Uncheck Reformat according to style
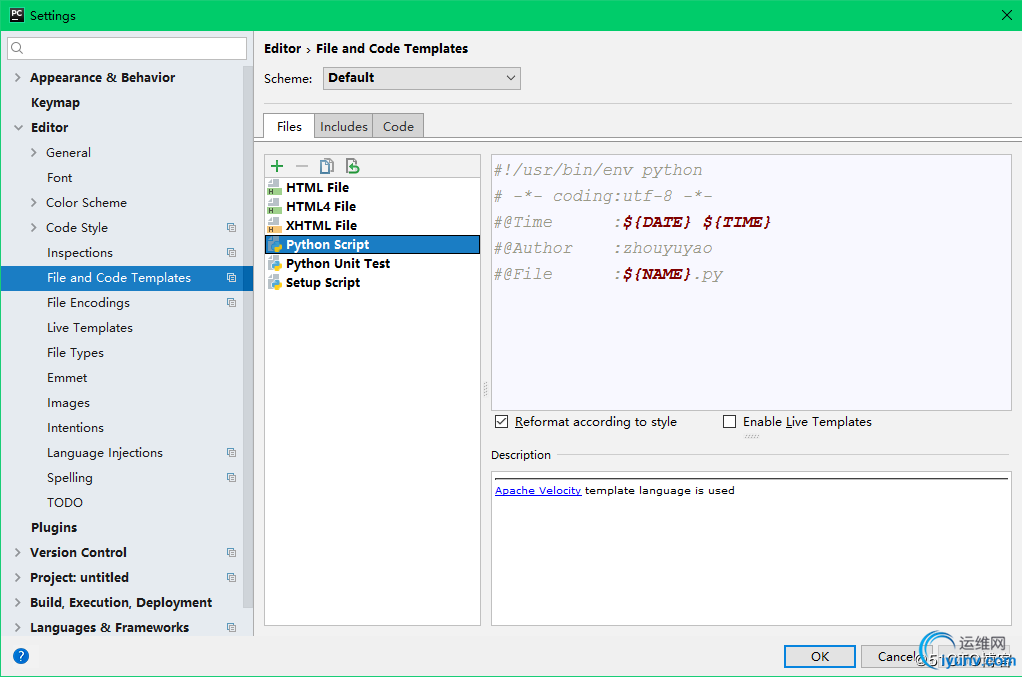 click(501, 422)
